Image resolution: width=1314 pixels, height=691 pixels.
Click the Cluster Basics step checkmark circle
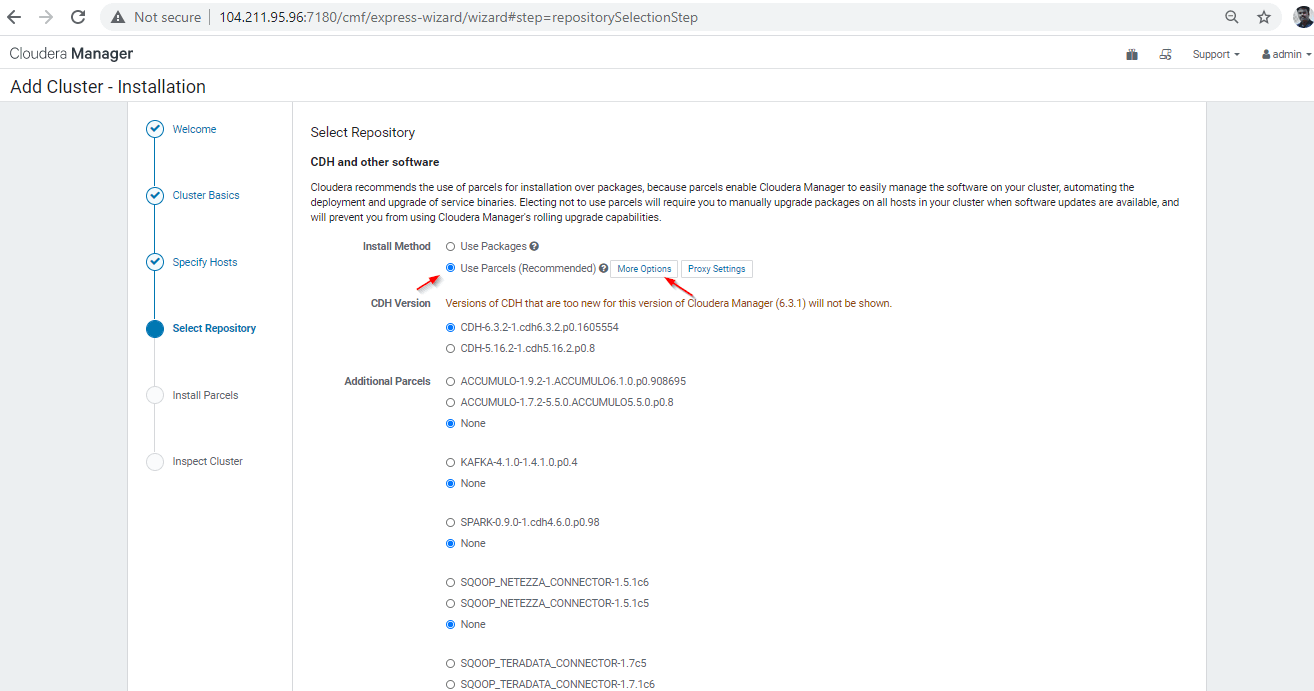[154, 196]
